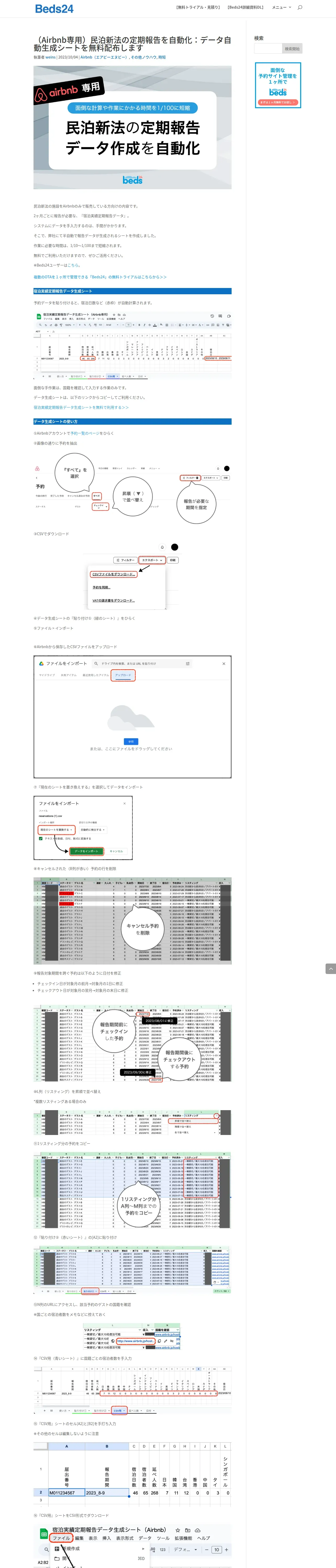
Task: Click the scroll-to-top arrow button
Action: 331,969
